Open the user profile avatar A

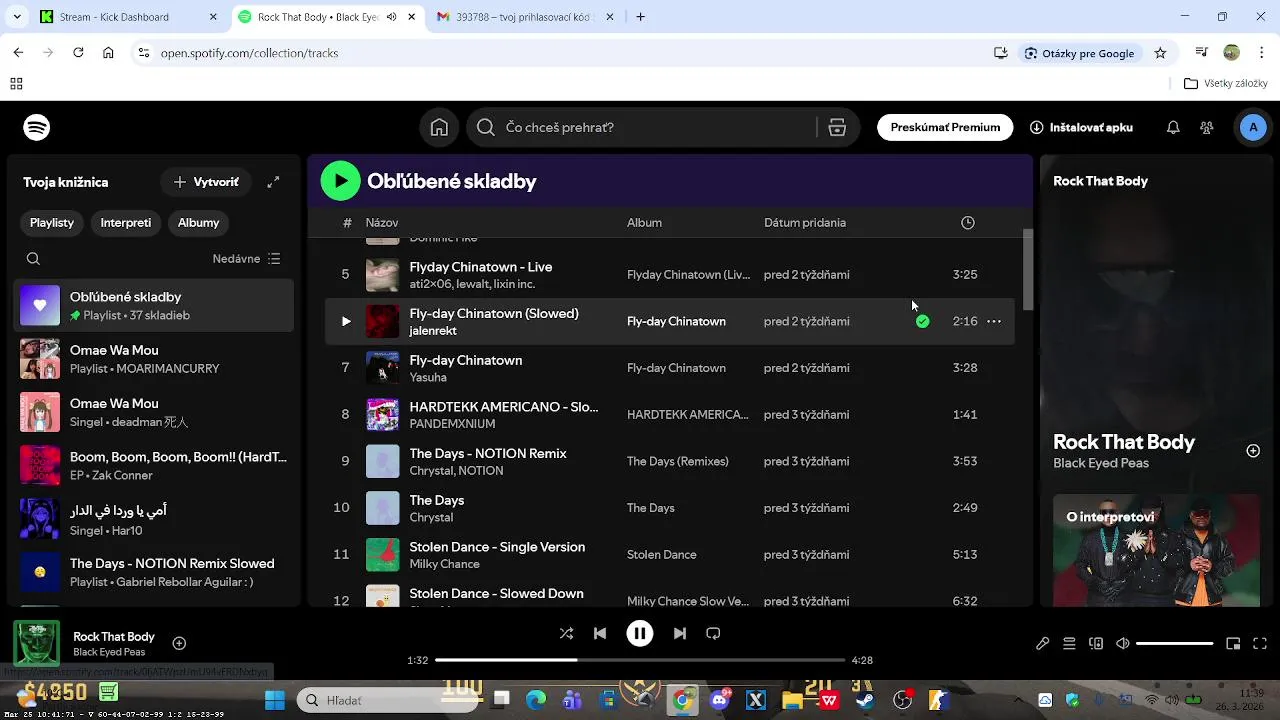click(1253, 127)
